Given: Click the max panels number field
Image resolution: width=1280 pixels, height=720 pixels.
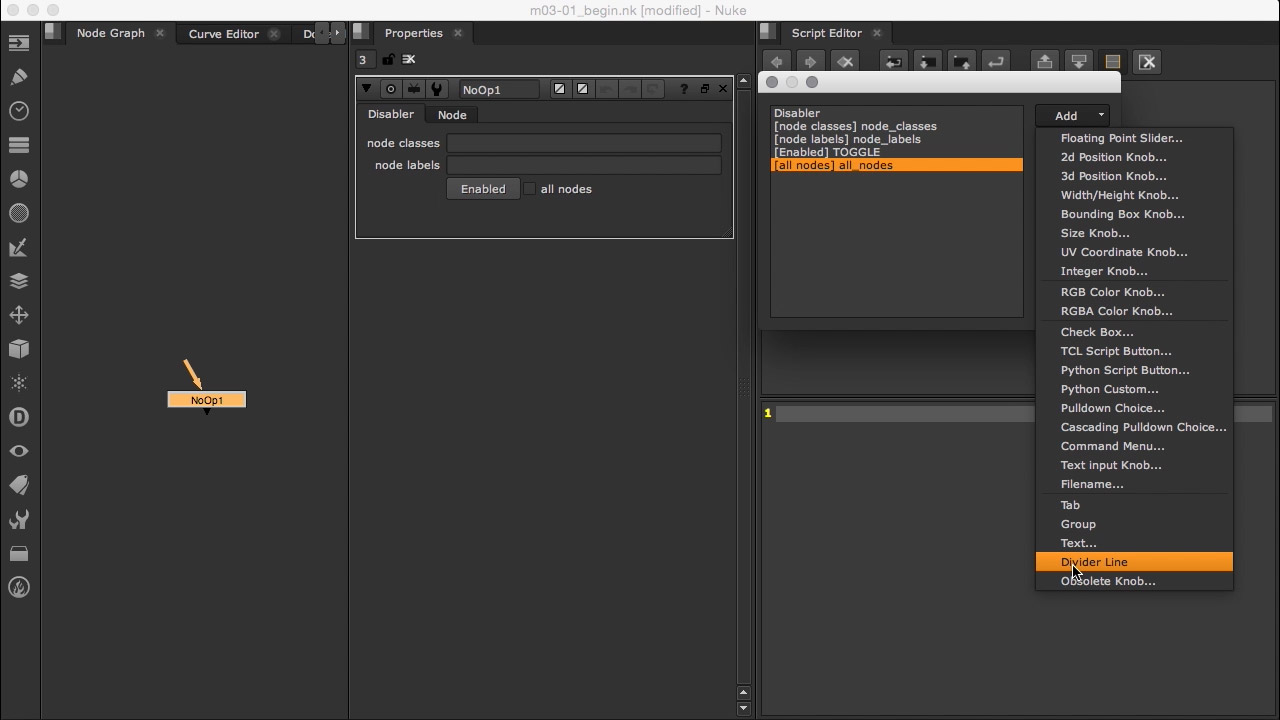Looking at the screenshot, I should [x=367, y=60].
